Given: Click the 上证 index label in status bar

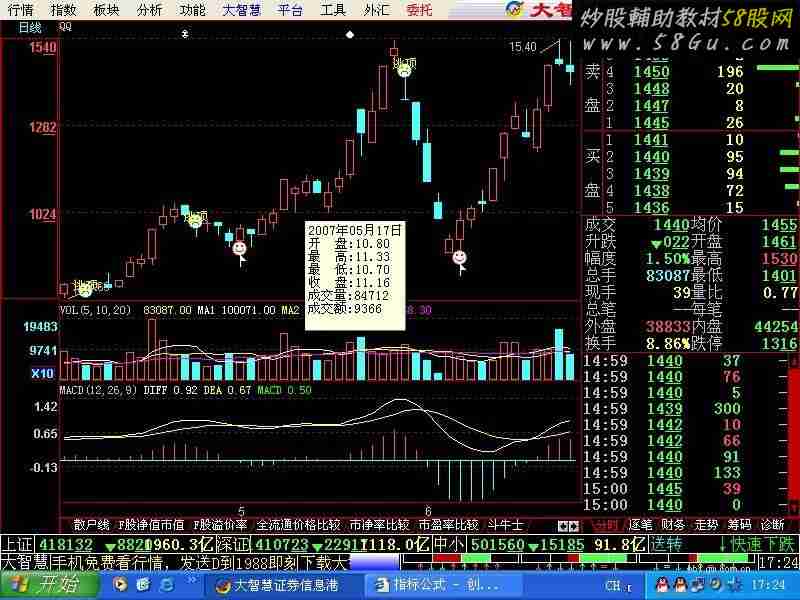Looking at the screenshot, I should point(19,544).
